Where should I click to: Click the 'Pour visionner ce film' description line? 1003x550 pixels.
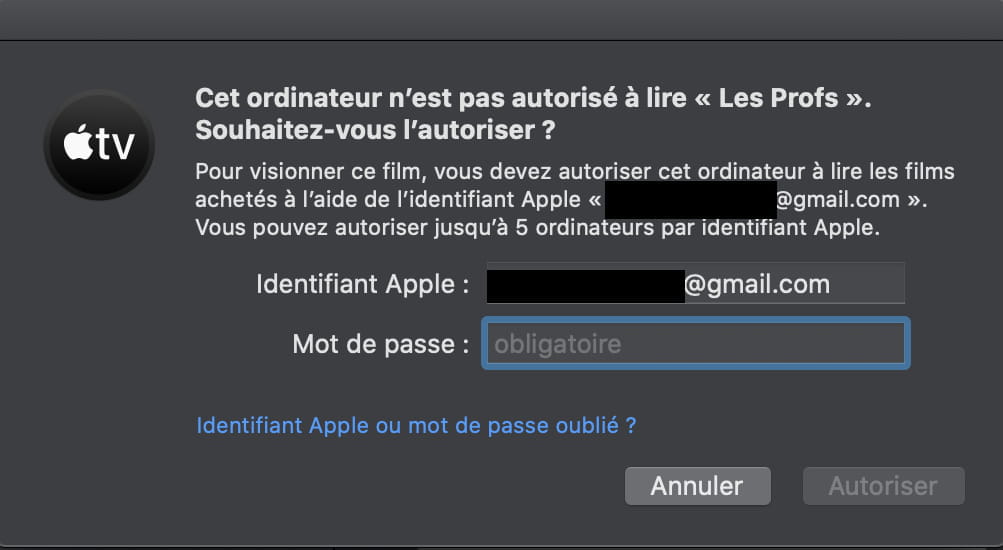(x=574, y=171)
